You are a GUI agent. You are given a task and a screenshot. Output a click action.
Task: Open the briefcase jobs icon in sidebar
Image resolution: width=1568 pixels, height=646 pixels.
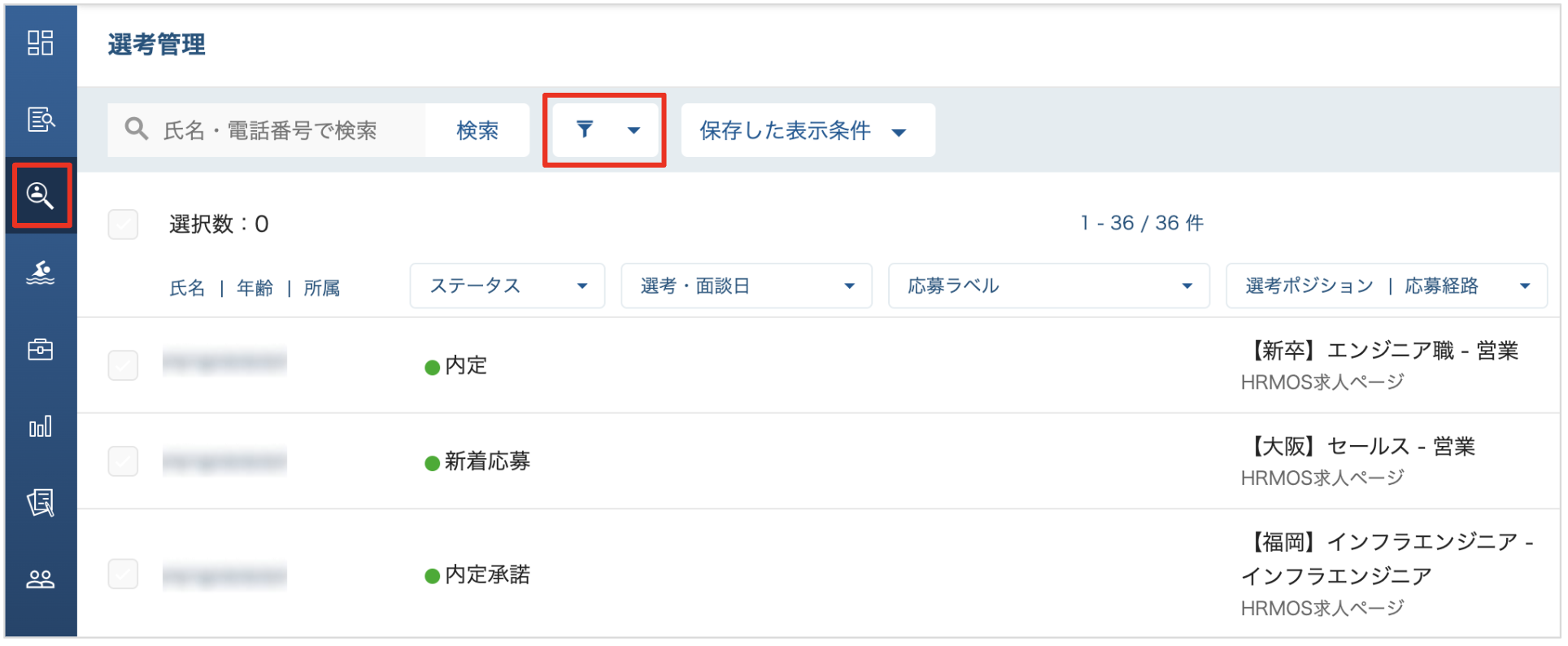pyautogui.click(x=41, y=349)
